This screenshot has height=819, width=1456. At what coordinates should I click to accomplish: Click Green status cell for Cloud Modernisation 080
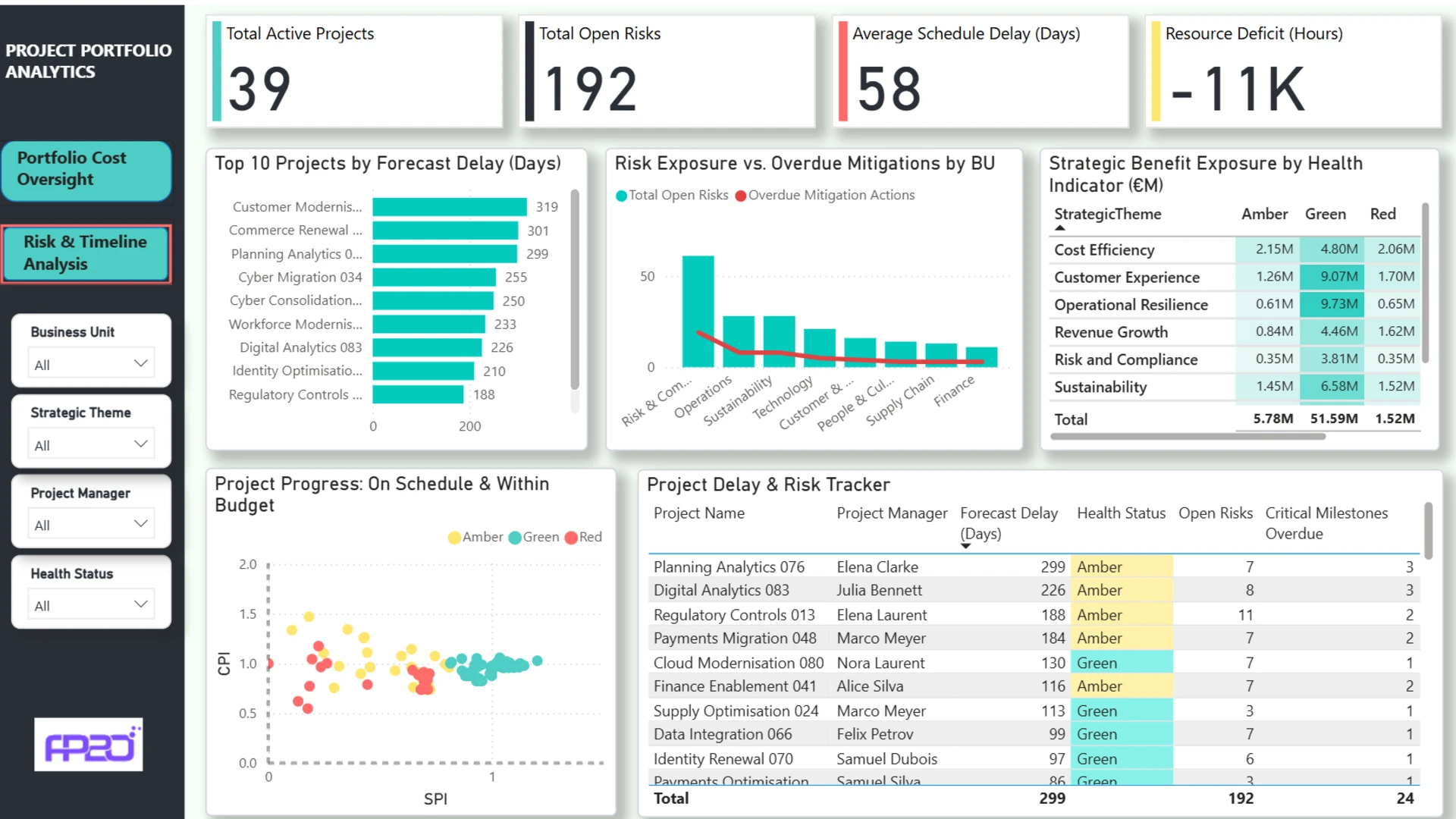(1122, 663)
